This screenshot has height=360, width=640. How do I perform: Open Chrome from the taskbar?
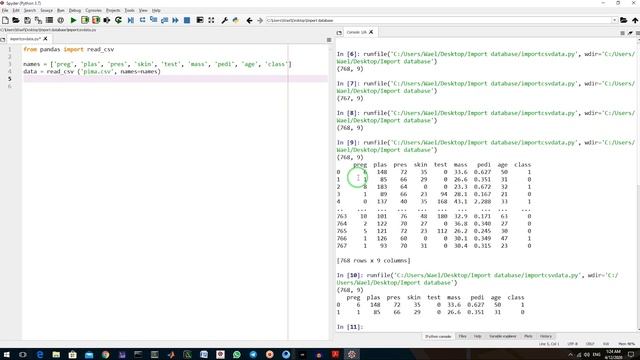(105, 354)
